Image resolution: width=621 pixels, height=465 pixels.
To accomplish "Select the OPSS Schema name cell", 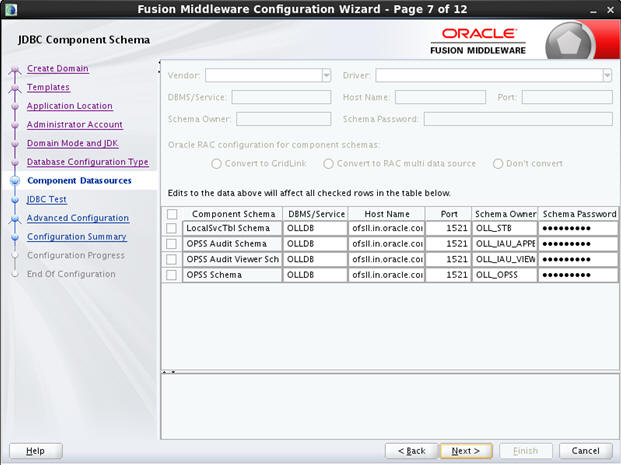I will (x=232, y=275).
